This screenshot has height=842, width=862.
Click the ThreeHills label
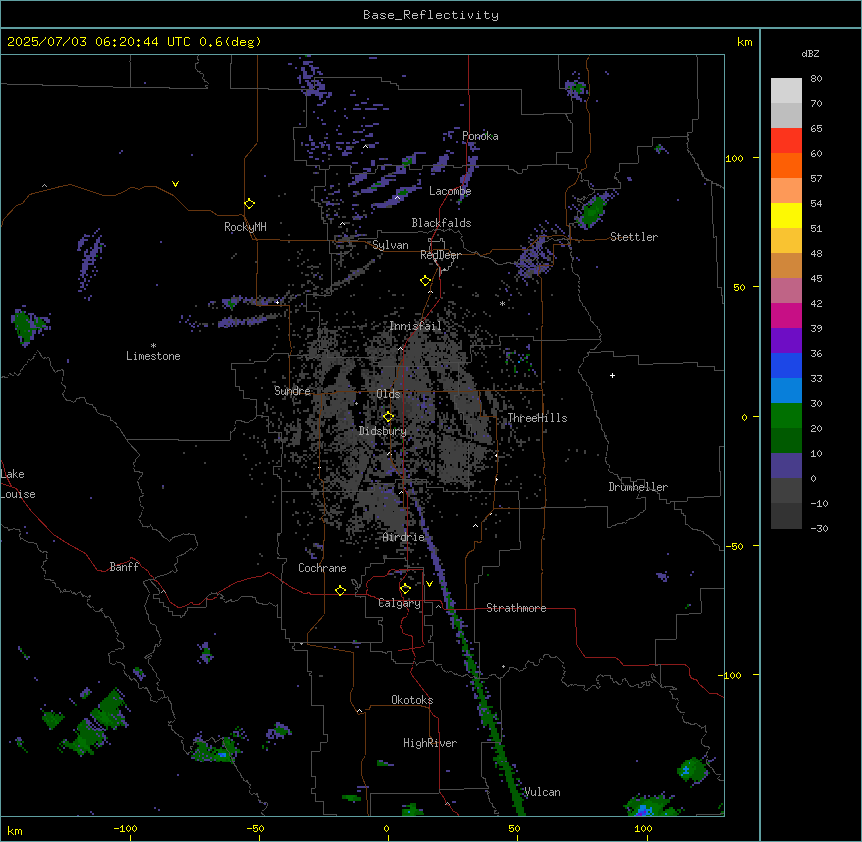click(x=537, y=418)
